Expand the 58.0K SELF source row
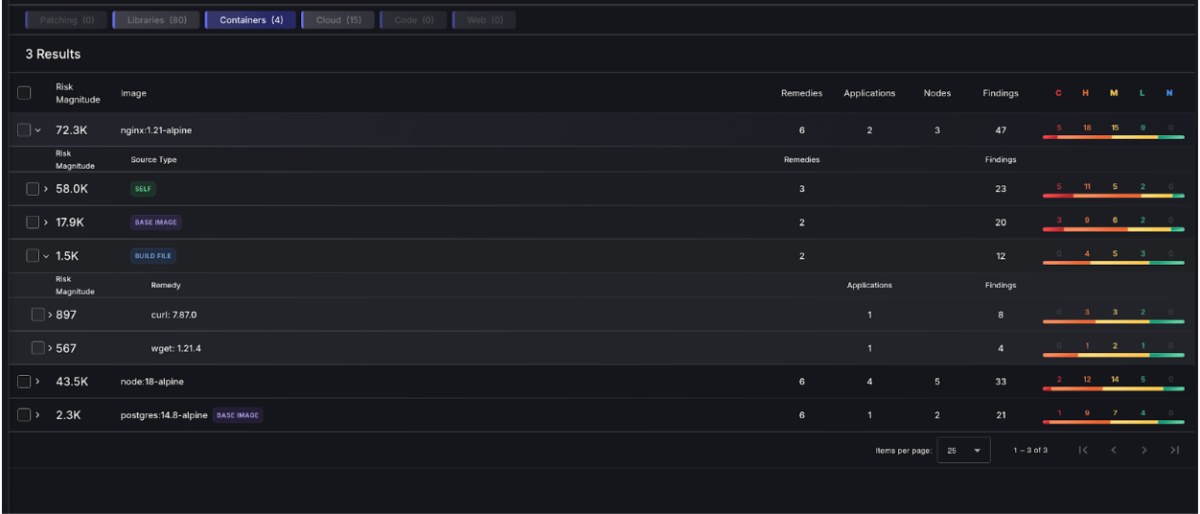 pyautogui.click(x=46, y=189)
